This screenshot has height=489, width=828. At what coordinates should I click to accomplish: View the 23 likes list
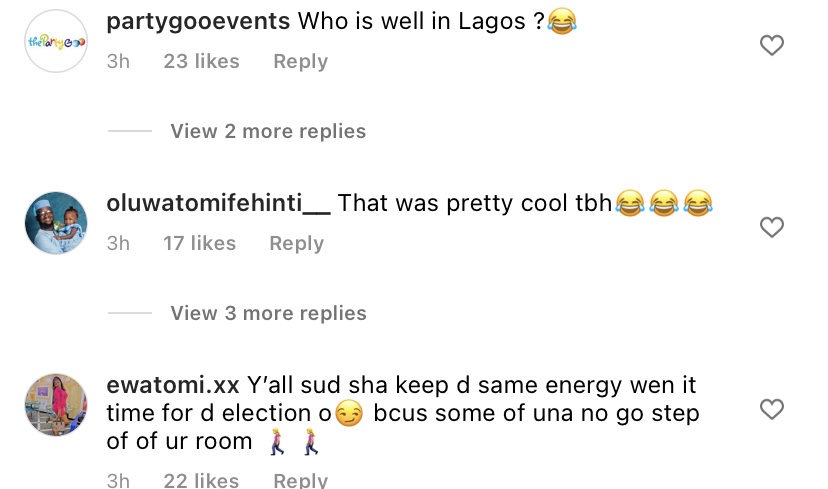coord(201,61)
